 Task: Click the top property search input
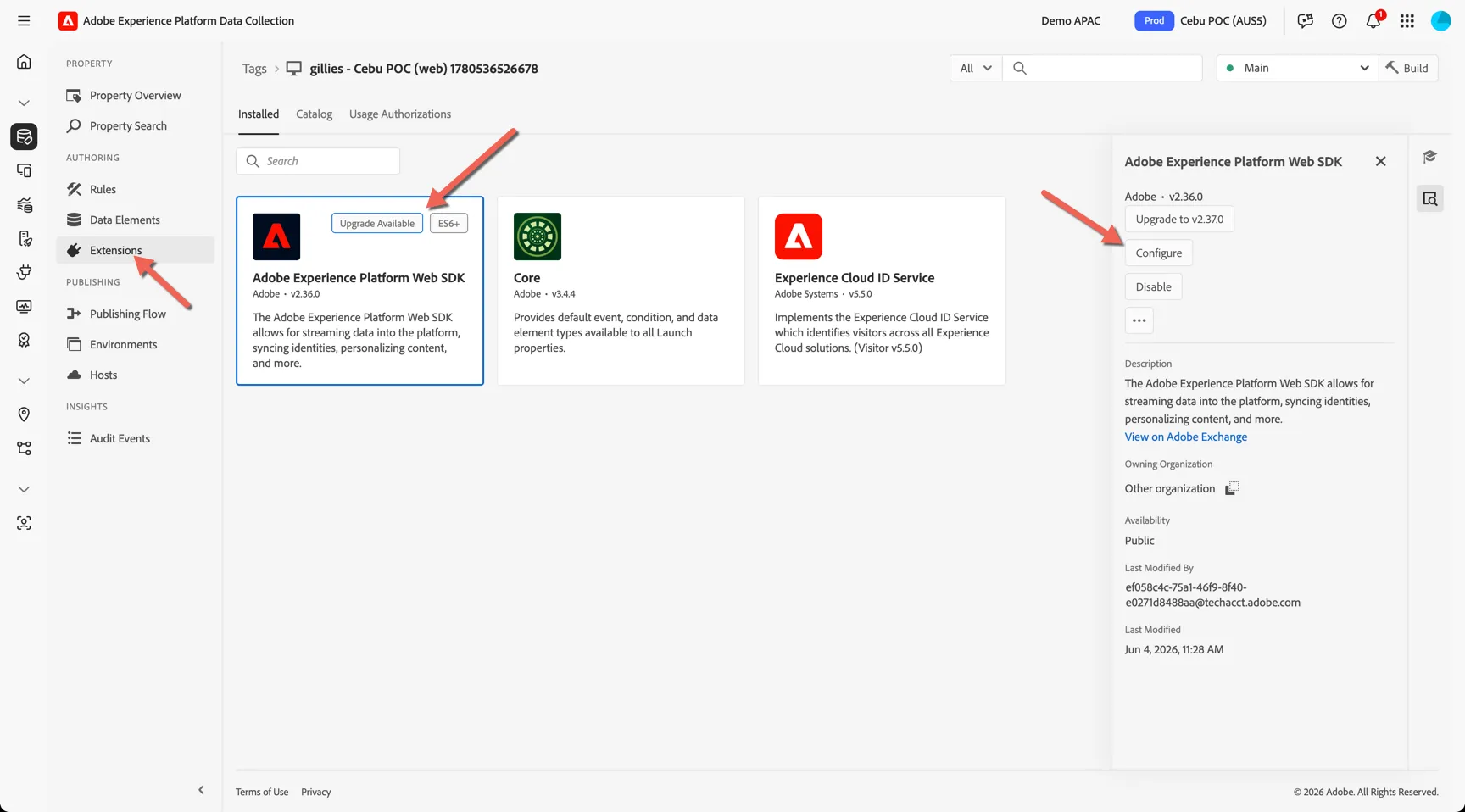[1102, 68]
